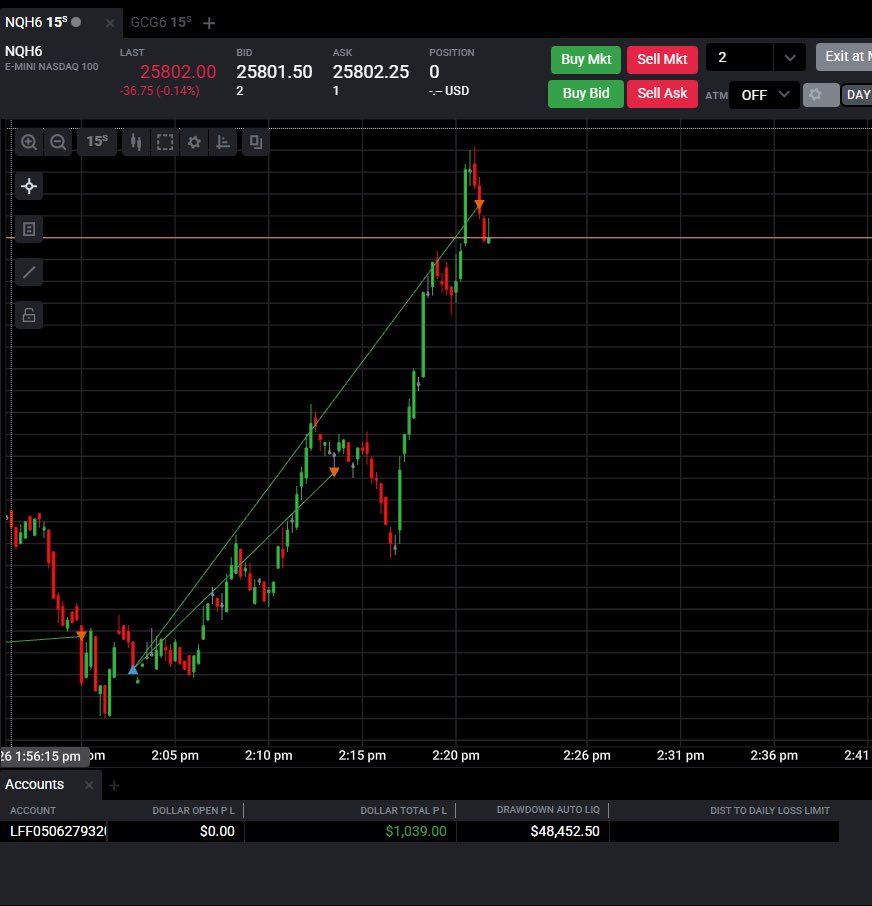Screen dimensions: 872x906
Task: Select the 15s timeframe button
Action: [97, 141]
